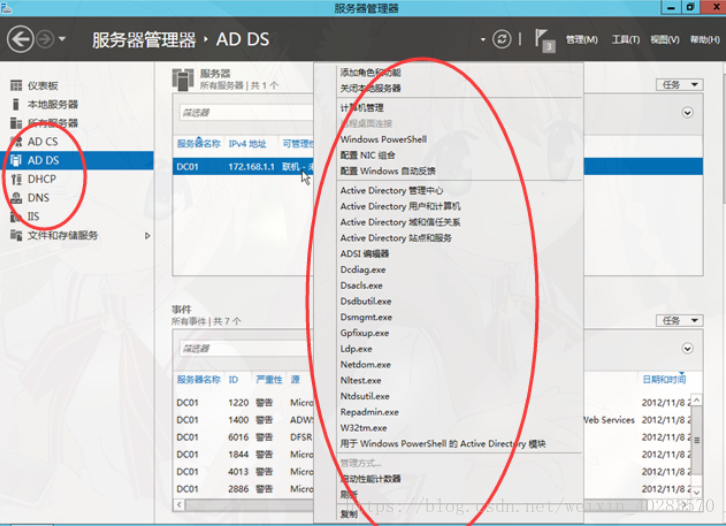
Task: Run Dsacls.exe from context menu
Action: click(x=362, y=286)
